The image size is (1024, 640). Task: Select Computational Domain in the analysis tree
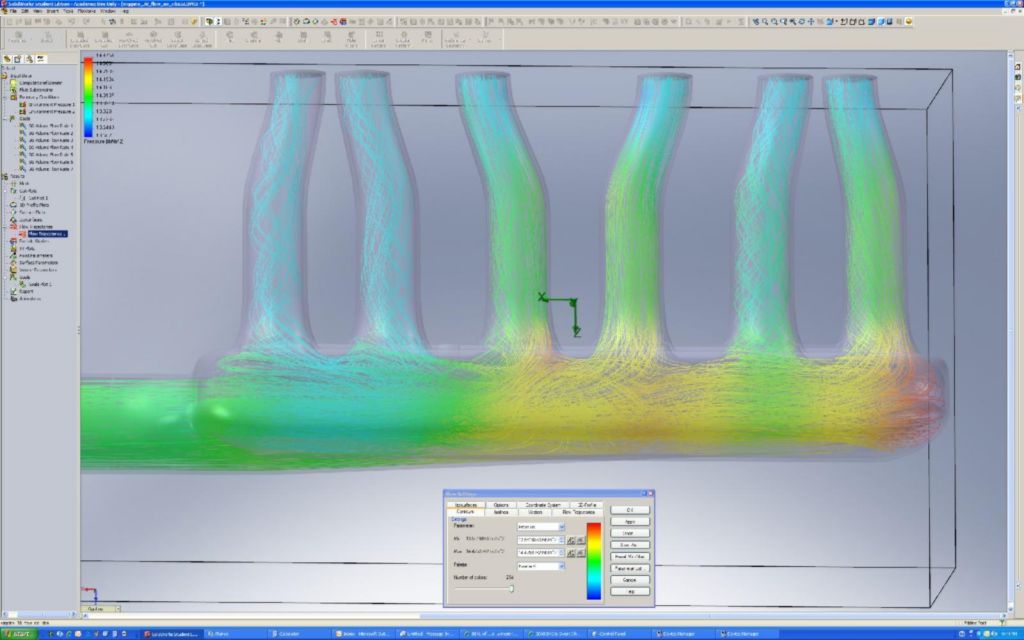point(39,82)
